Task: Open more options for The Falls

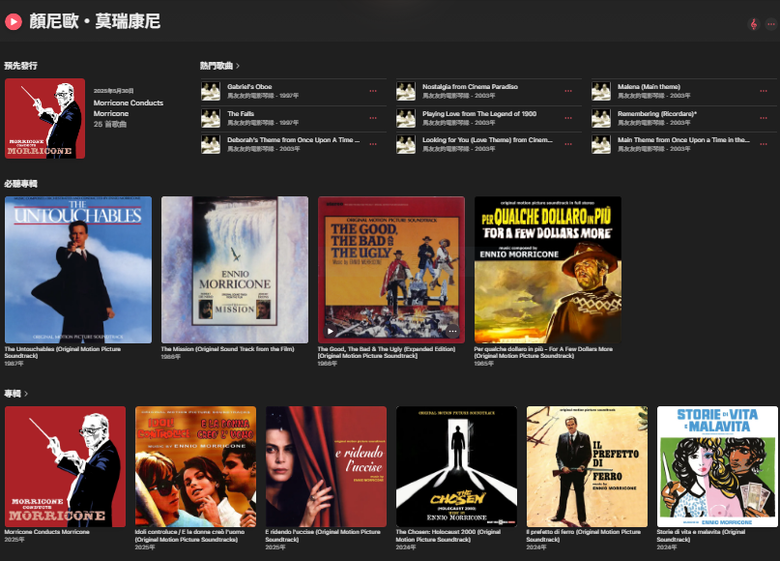Action: tap(373, 118)
